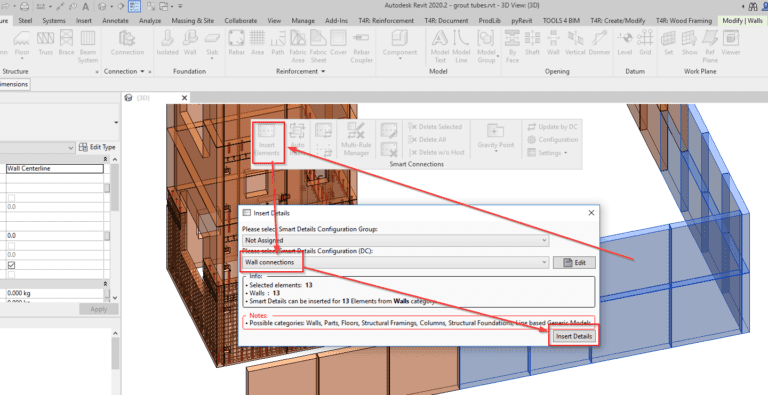Click the Set work plane tool
Viewport: 768px width, 395px height.
click(669, 43)
